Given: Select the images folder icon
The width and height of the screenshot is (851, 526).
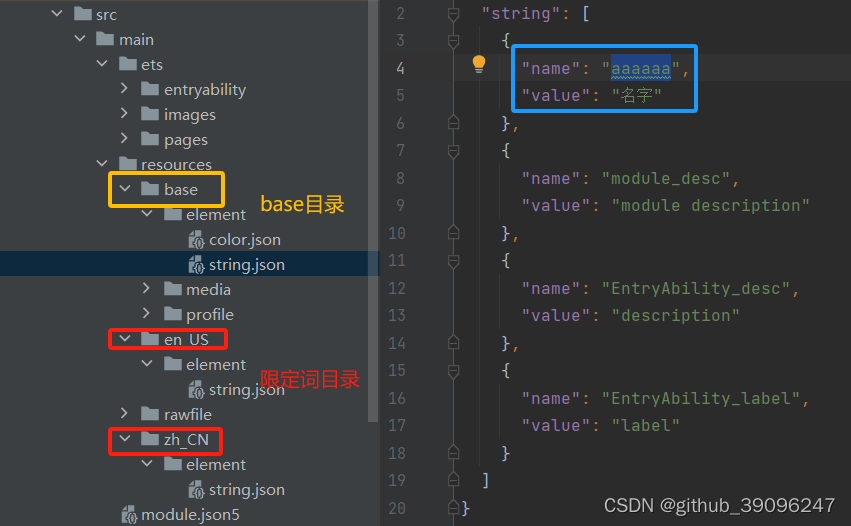Looking at the screenshot, I should tap(150, 113).
